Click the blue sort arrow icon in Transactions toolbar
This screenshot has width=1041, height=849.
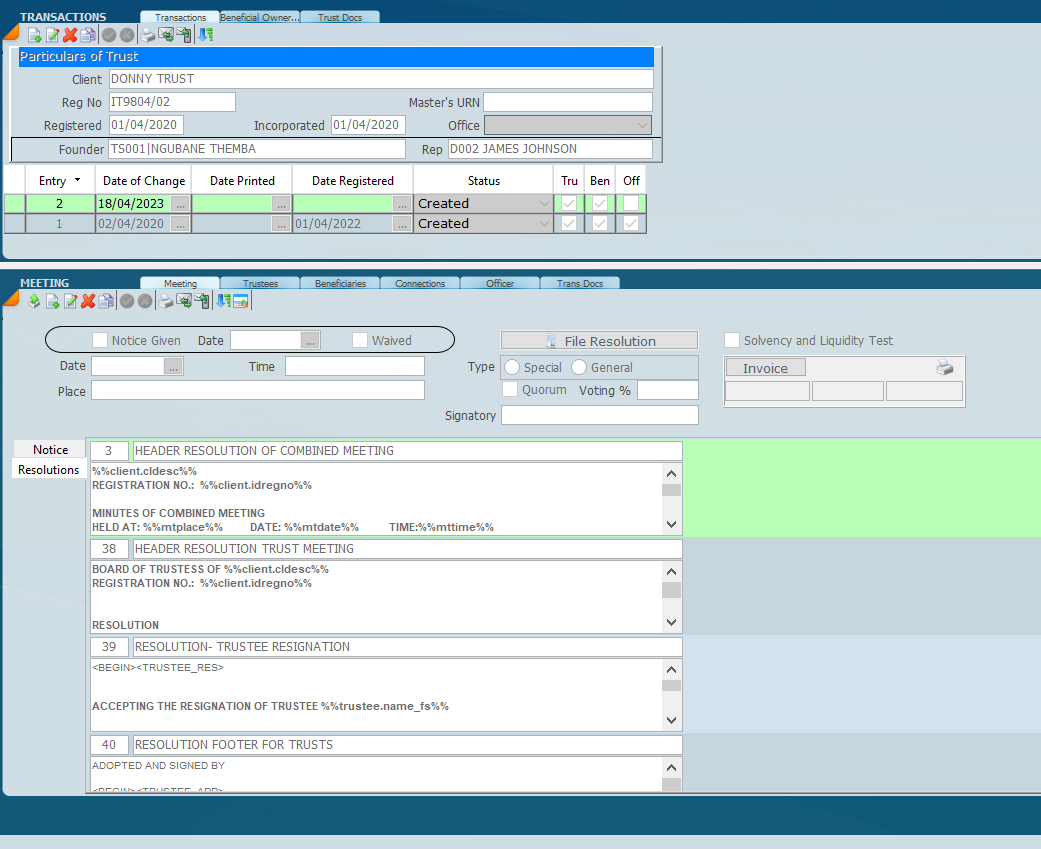coord(205,35)
